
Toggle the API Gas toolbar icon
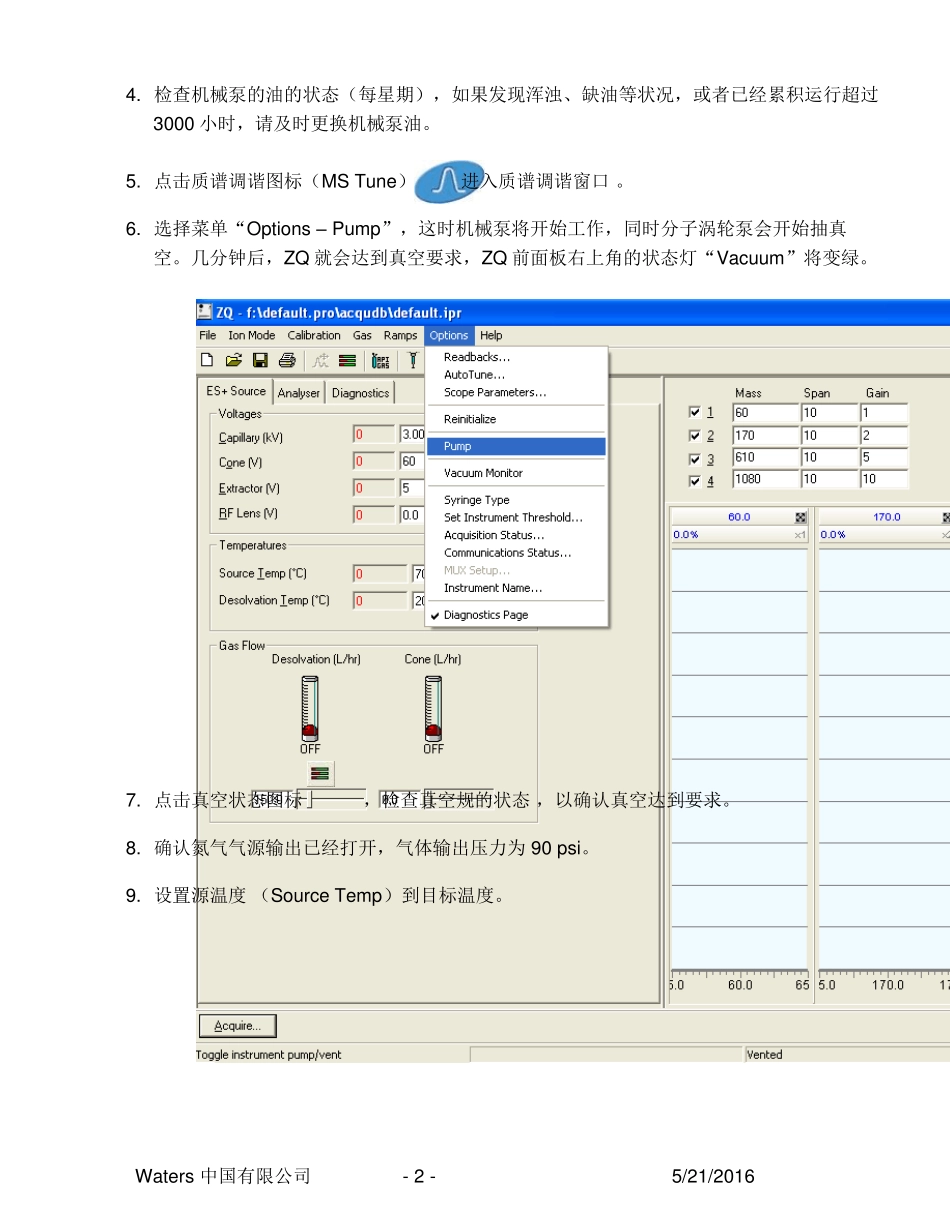[x=381, y=361]
